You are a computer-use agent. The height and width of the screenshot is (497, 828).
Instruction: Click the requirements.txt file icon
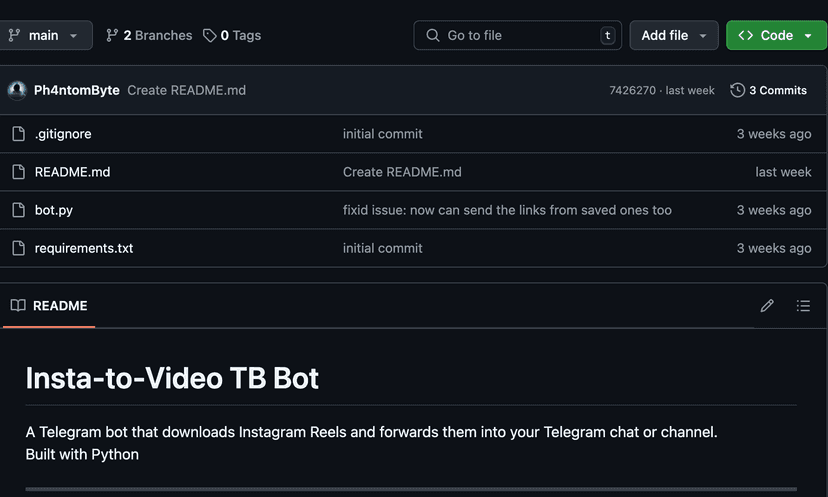tap(18, 248)
